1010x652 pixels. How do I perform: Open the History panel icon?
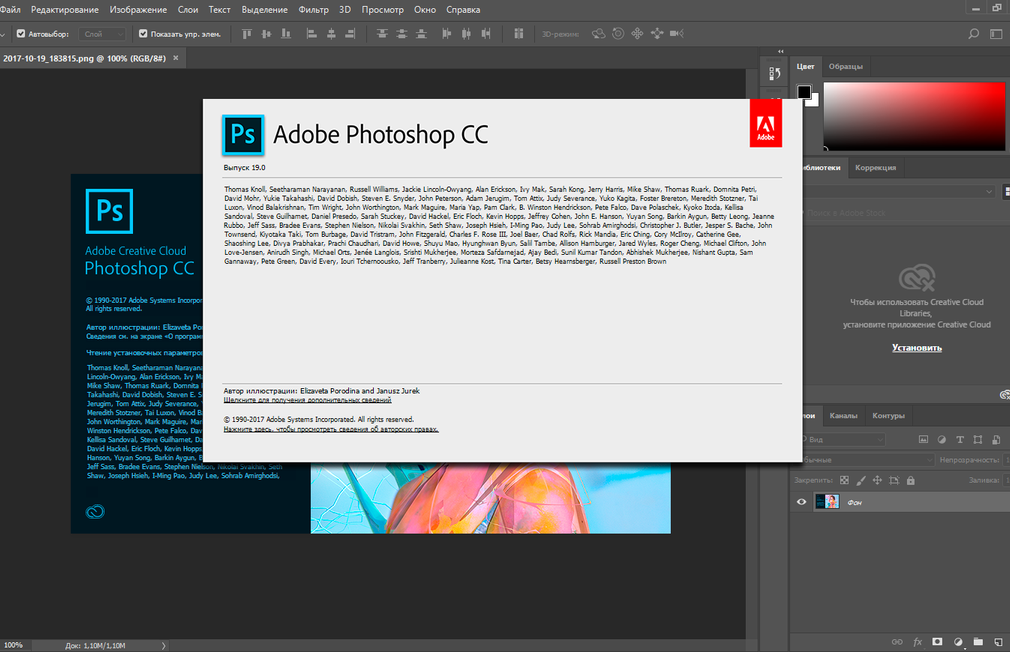(775, 74)
